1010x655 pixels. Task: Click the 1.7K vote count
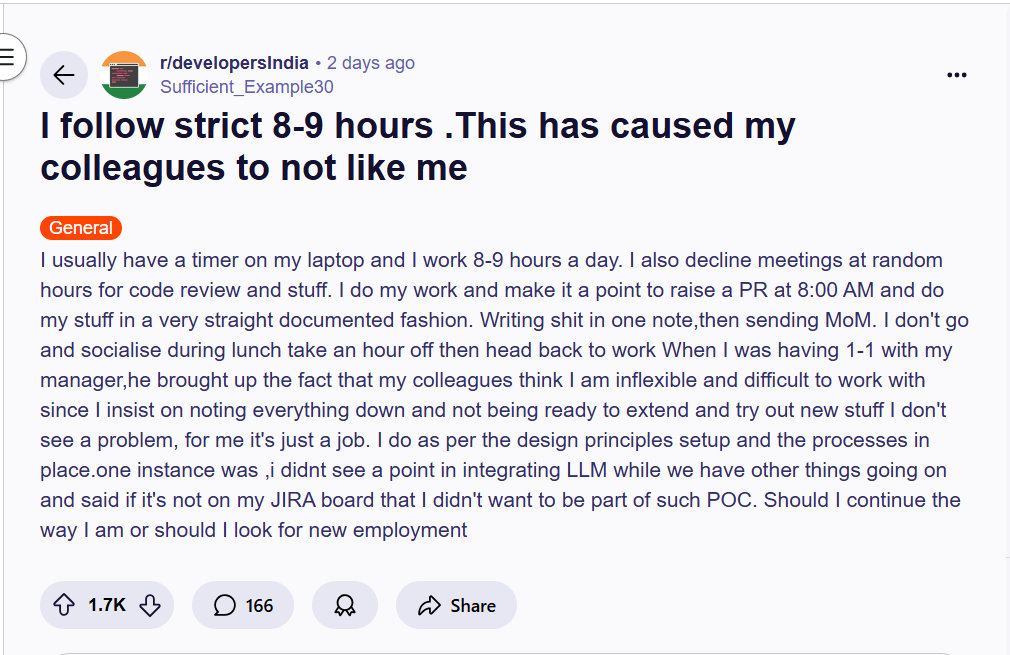[x=107, y=605]
